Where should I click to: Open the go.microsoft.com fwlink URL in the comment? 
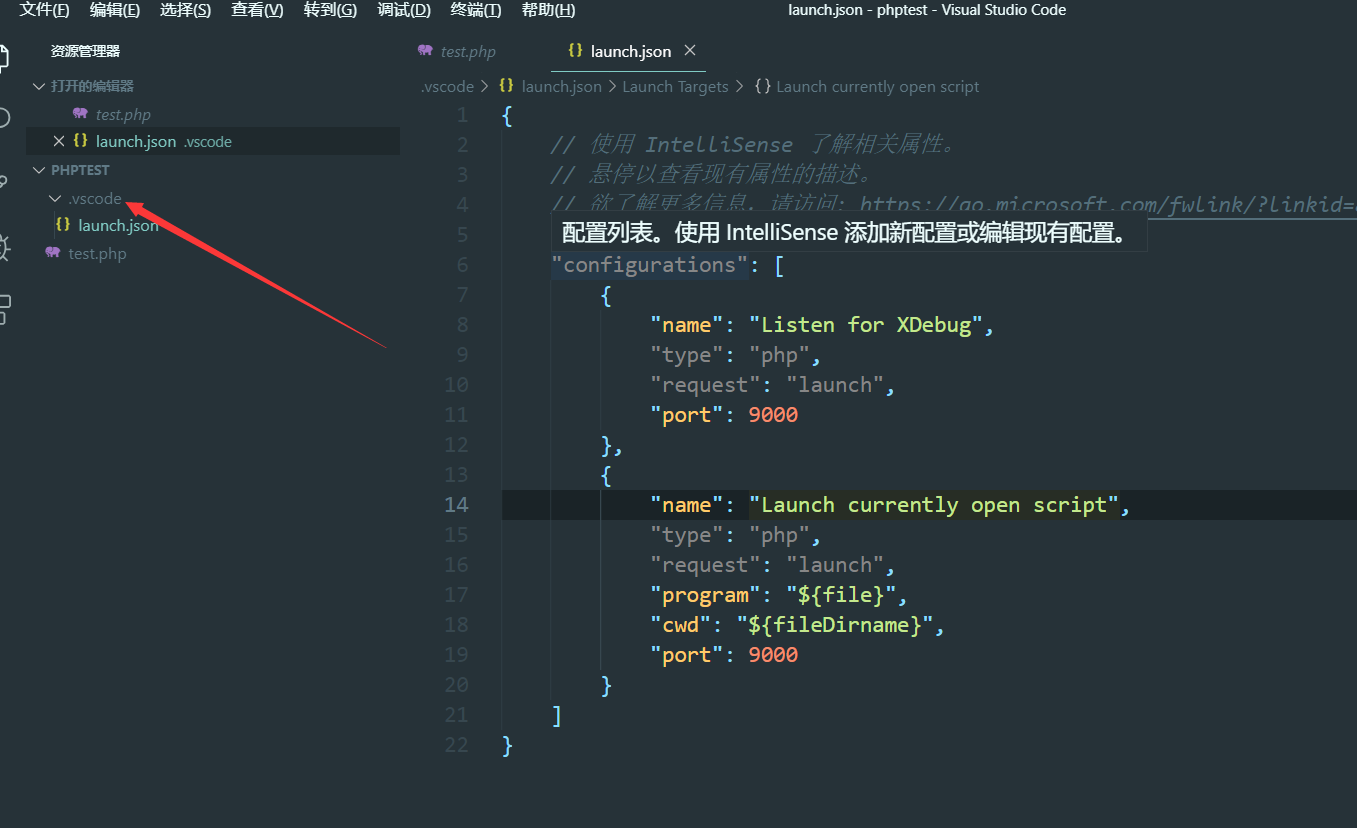[1108, 204]
